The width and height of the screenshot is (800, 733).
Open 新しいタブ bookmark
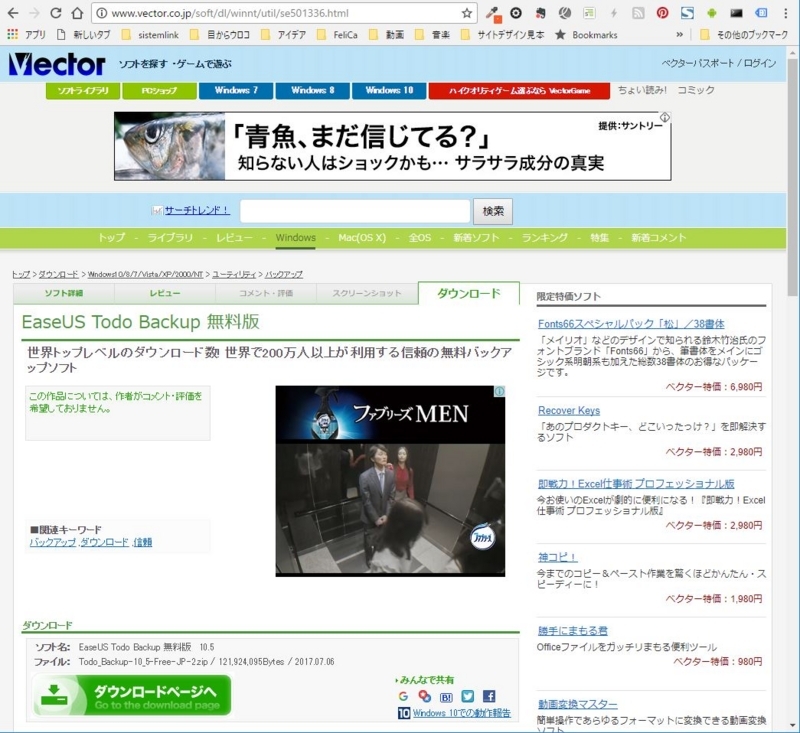point(84,35)
